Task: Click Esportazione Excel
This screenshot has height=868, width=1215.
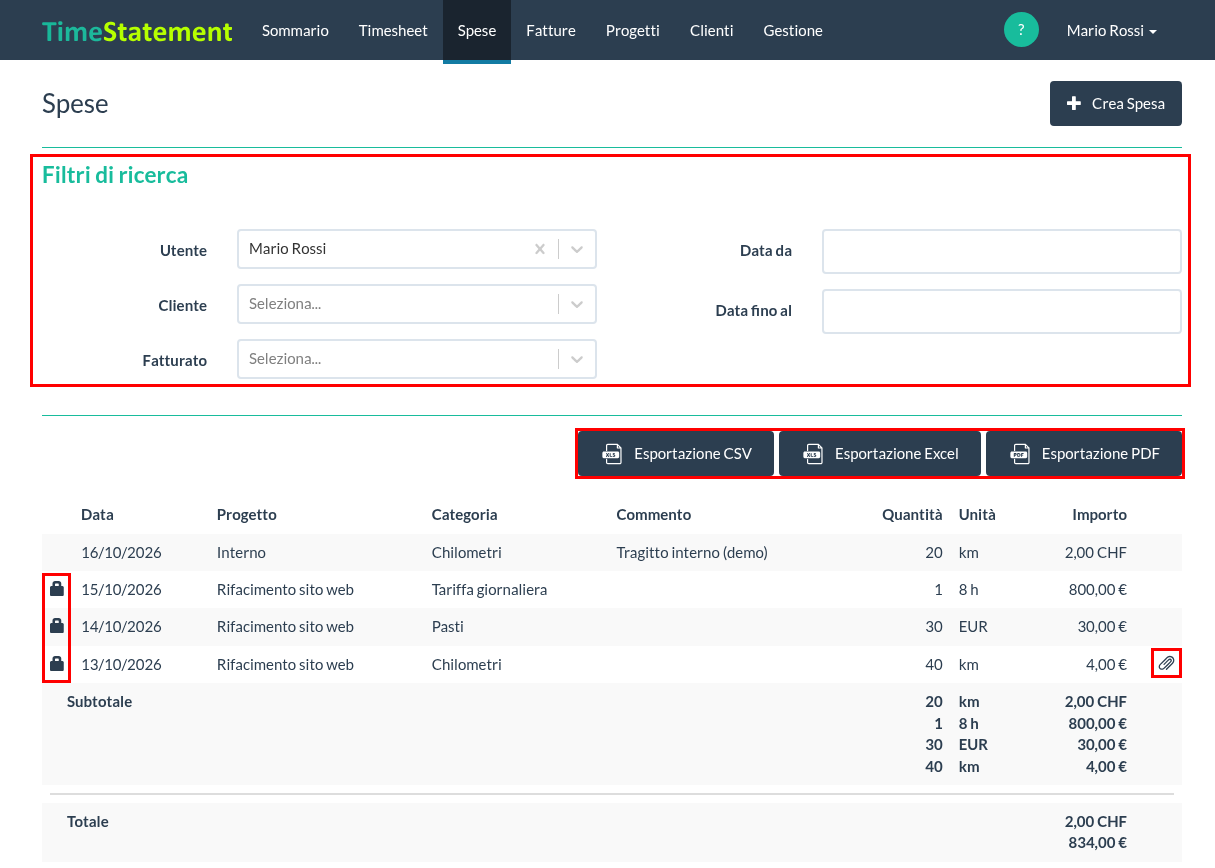Action: (880, 454)
